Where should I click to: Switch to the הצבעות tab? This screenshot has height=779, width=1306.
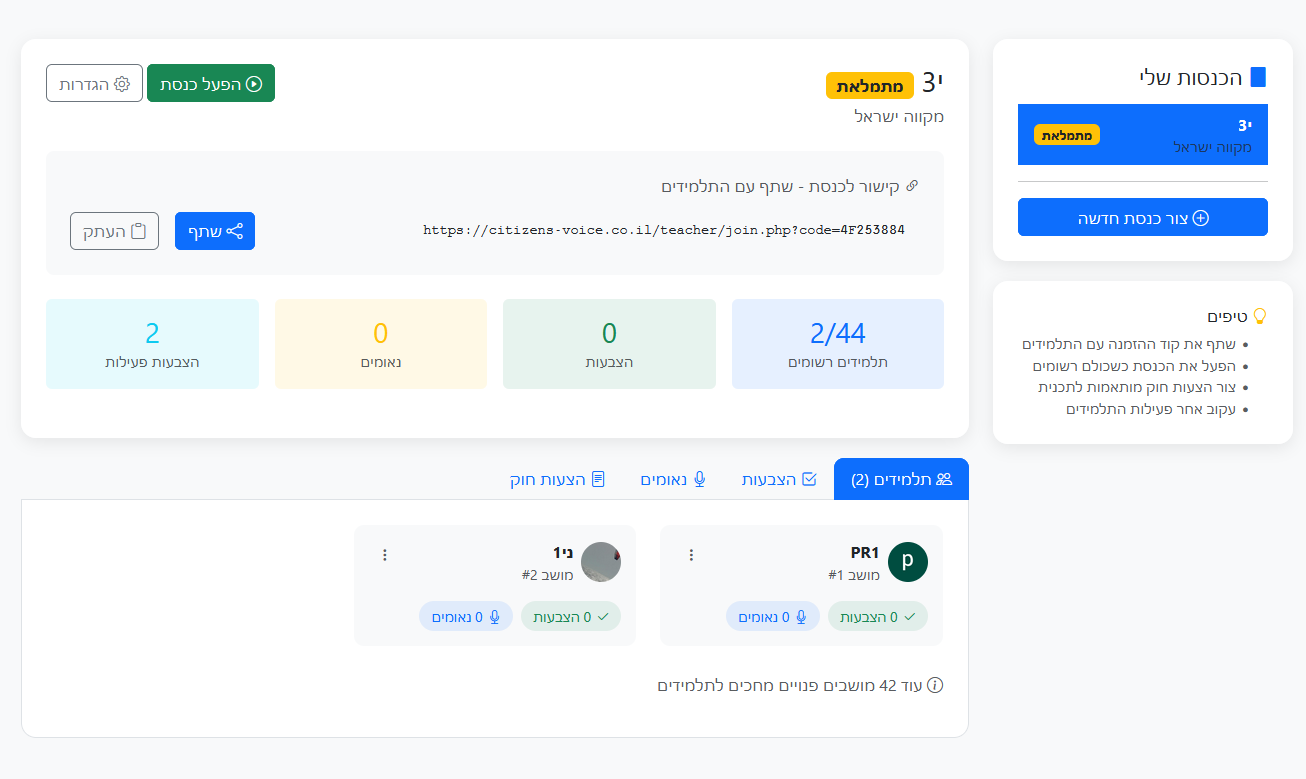pyautogui.click(x=780, y=479)
